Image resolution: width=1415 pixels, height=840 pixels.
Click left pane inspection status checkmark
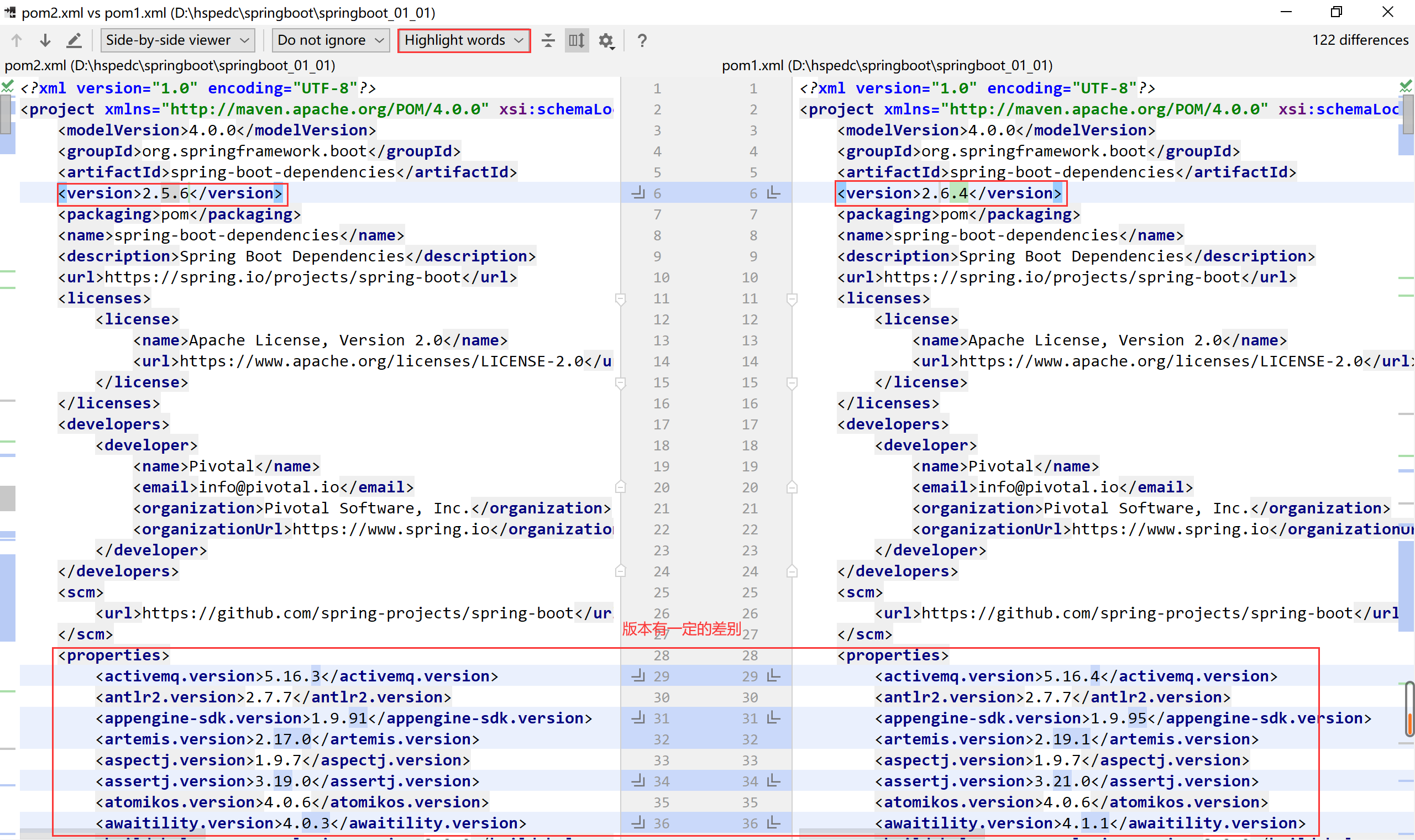pyautogui.click(x=7, y=87)
